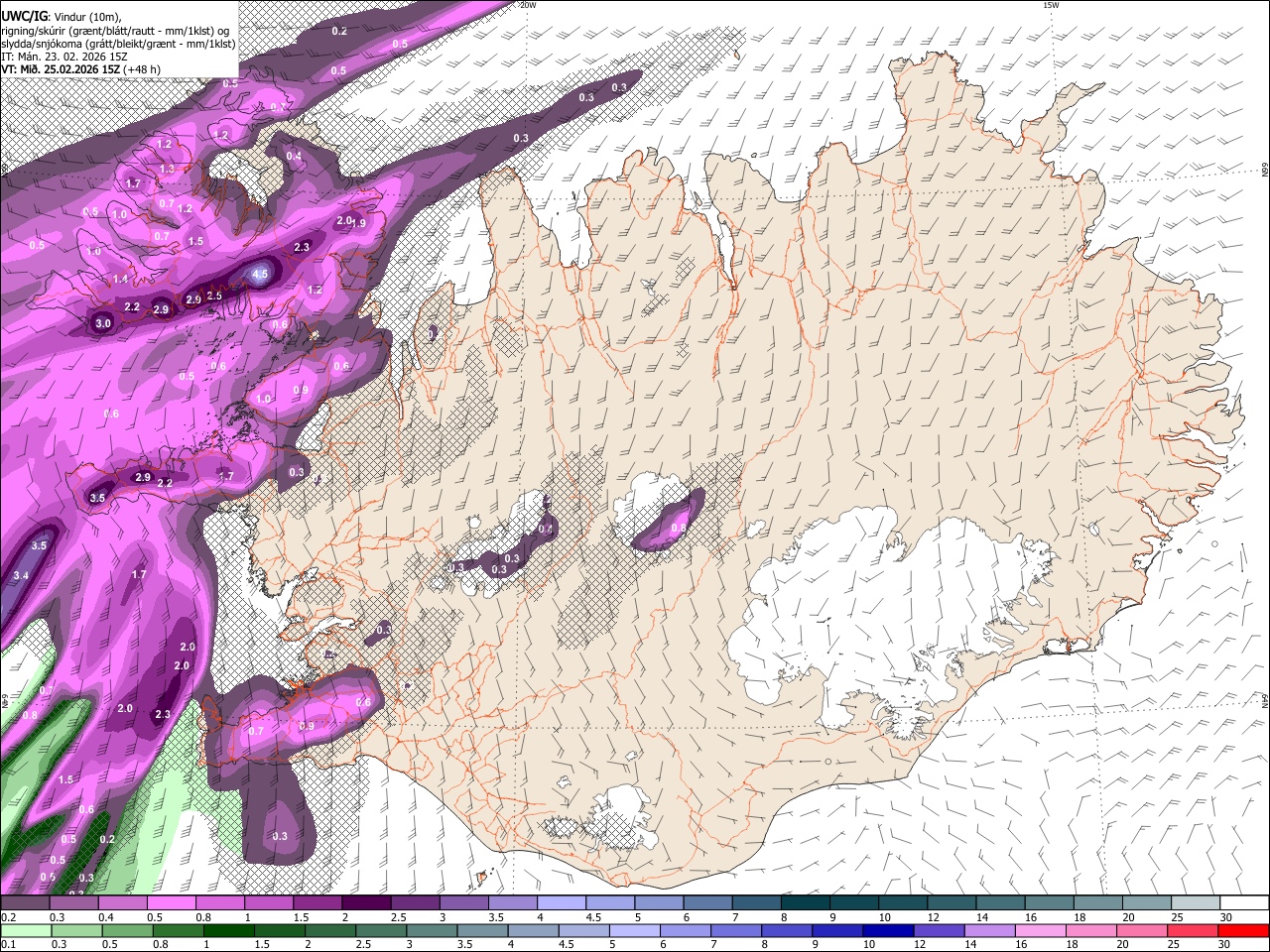Click the title line 'UWC/IG: Vindur (10m),'
The height and width of the screenshot is (952, 1270).
(x=61, y=15)
